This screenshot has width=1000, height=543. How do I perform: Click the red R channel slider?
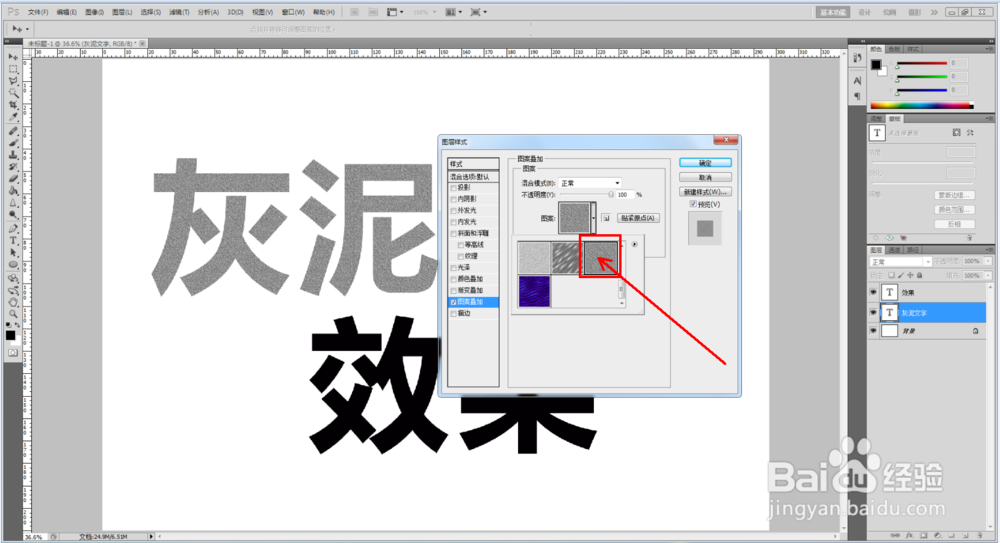(921, 64)
